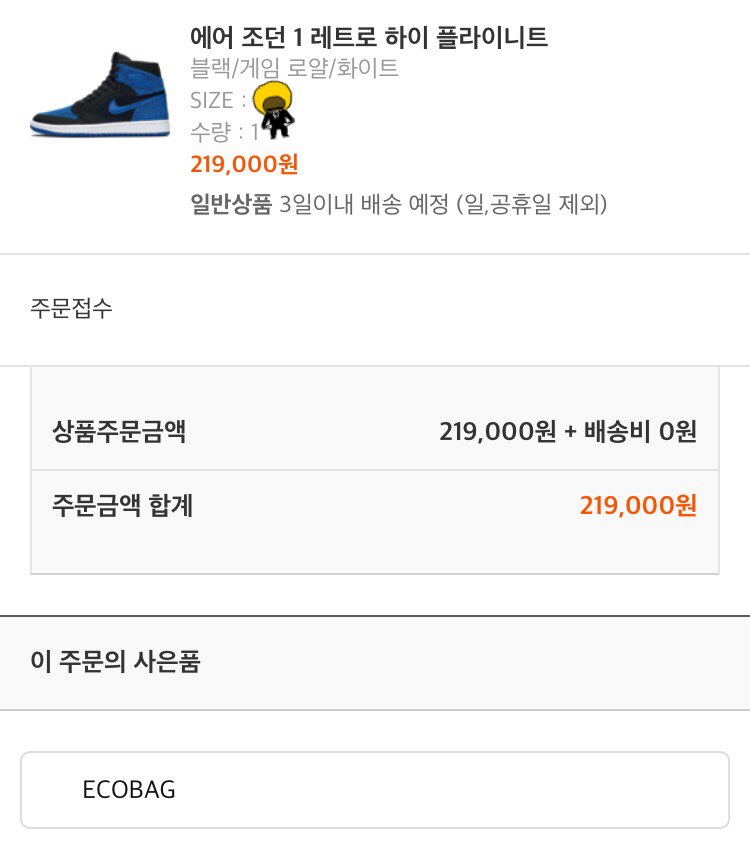
Task: Click the orange 219,000원 product price
Action: tap(244, 164)
